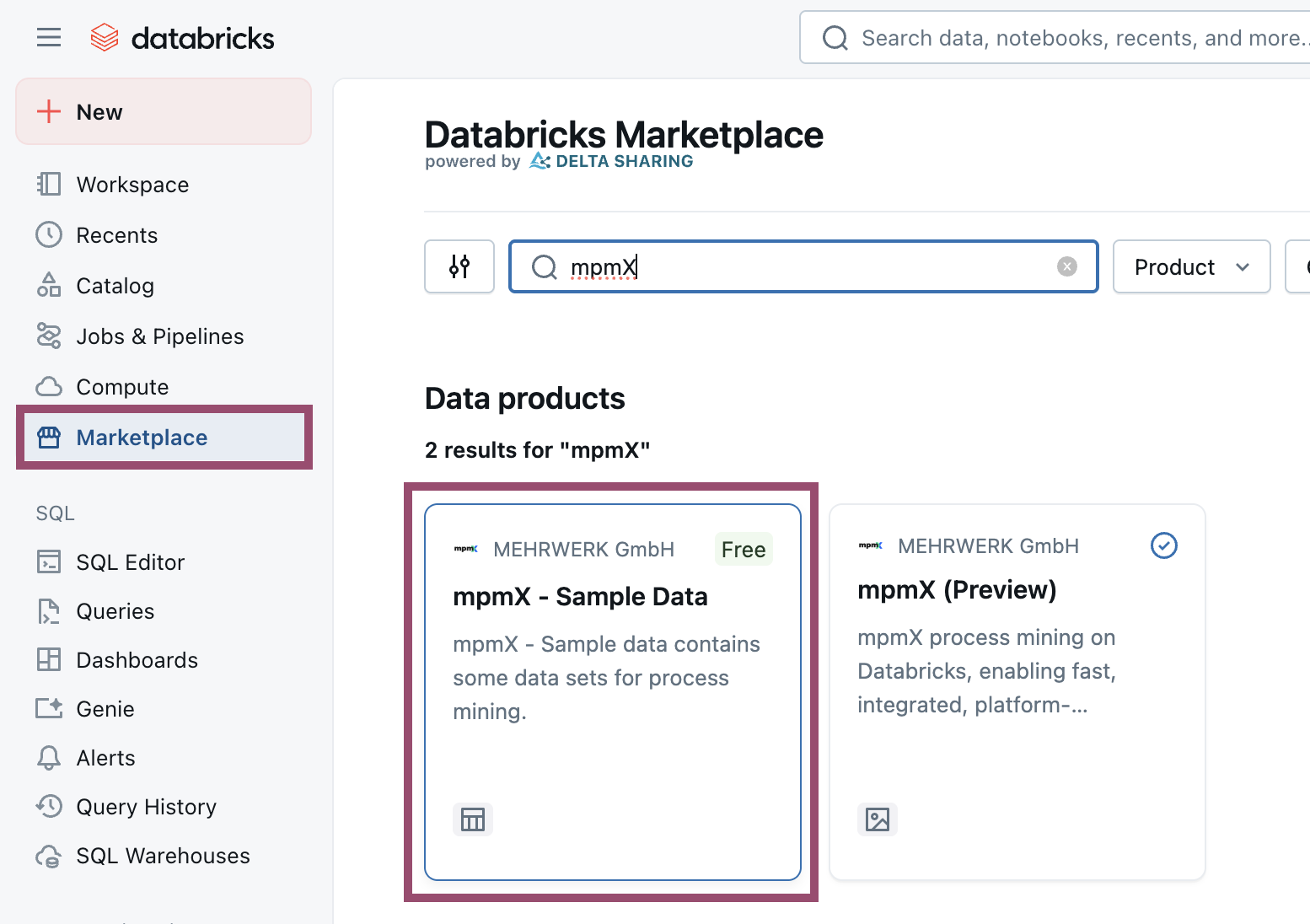
Task: Click the Workspace notebook icon
Action: point(49,184)
